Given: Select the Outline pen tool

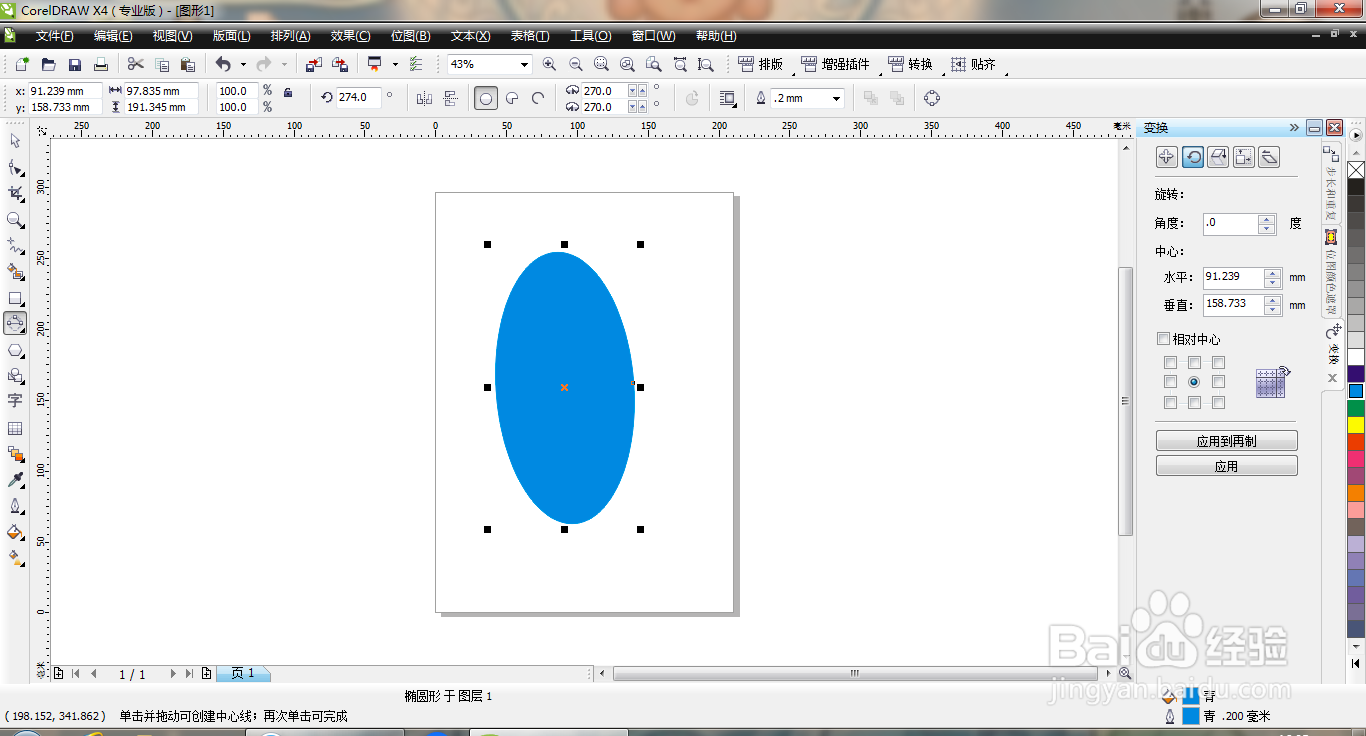Looking at the screenshot, I should click(x=15, y=506).
